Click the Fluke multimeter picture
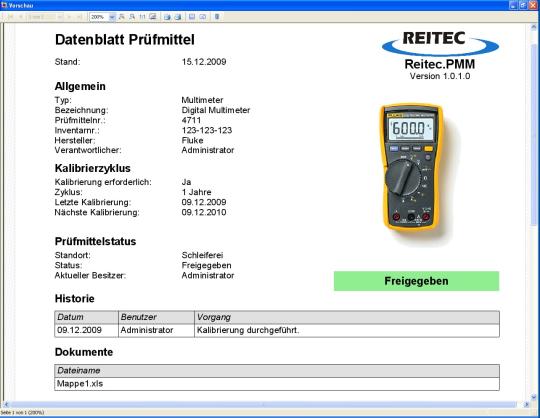The height and width of the screenshot is (418, 540). click(411, 167)
